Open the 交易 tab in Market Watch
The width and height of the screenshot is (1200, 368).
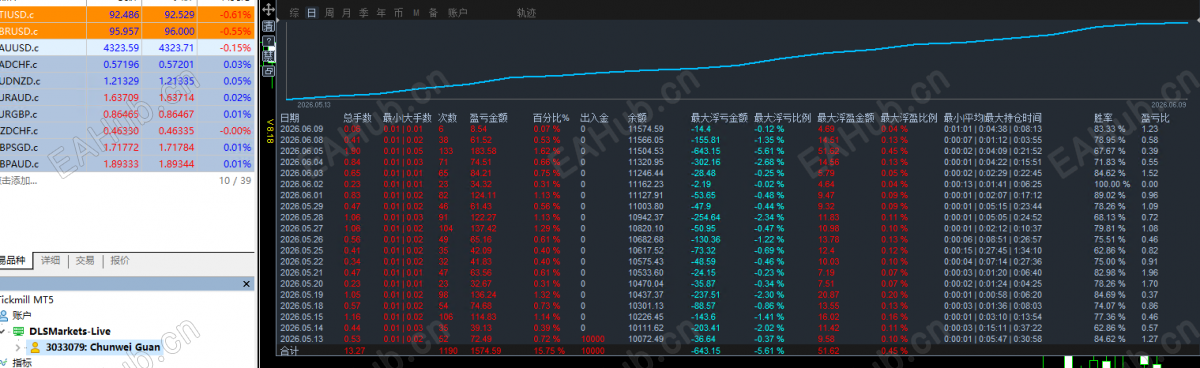pos(85,261)
